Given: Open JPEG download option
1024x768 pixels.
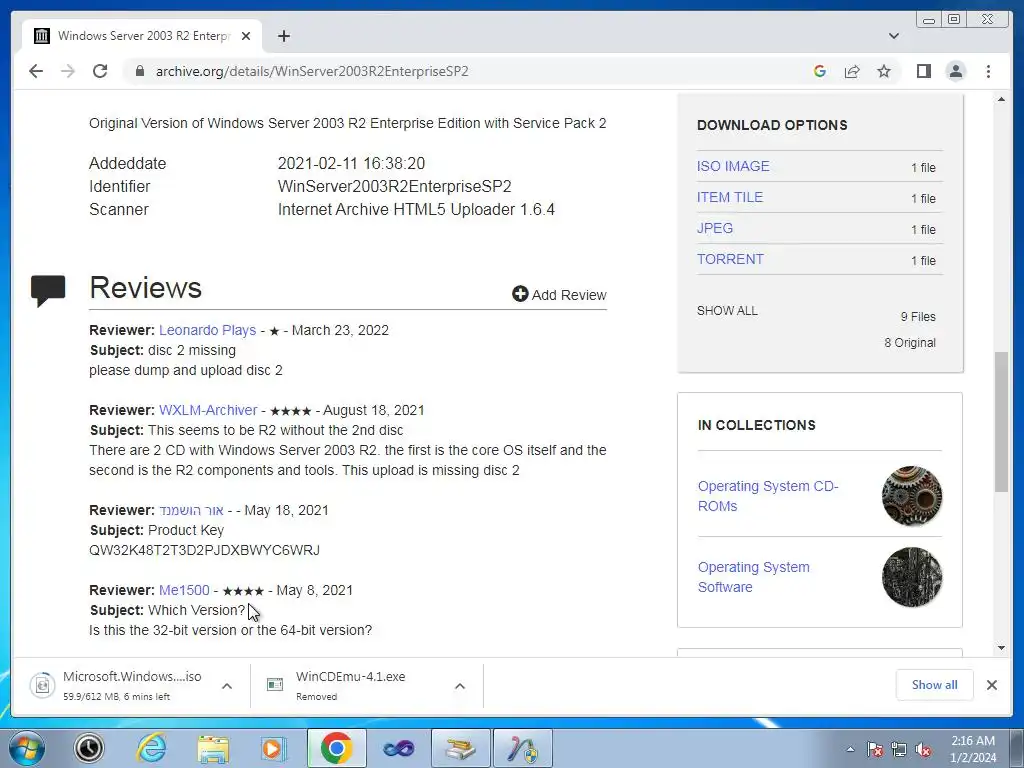Looking at the screenshot, I should coord(714,228).
